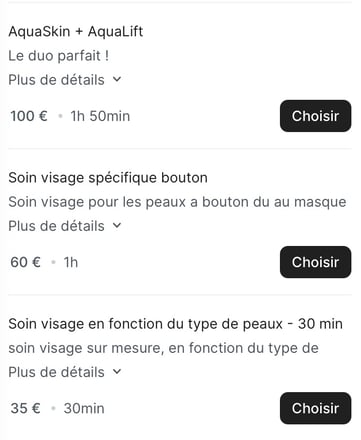Click the soin visage sur mesure description
Image resolution: width=361 pixels, height=440 pixels.
pyautogui.click(x=163, y=348)
